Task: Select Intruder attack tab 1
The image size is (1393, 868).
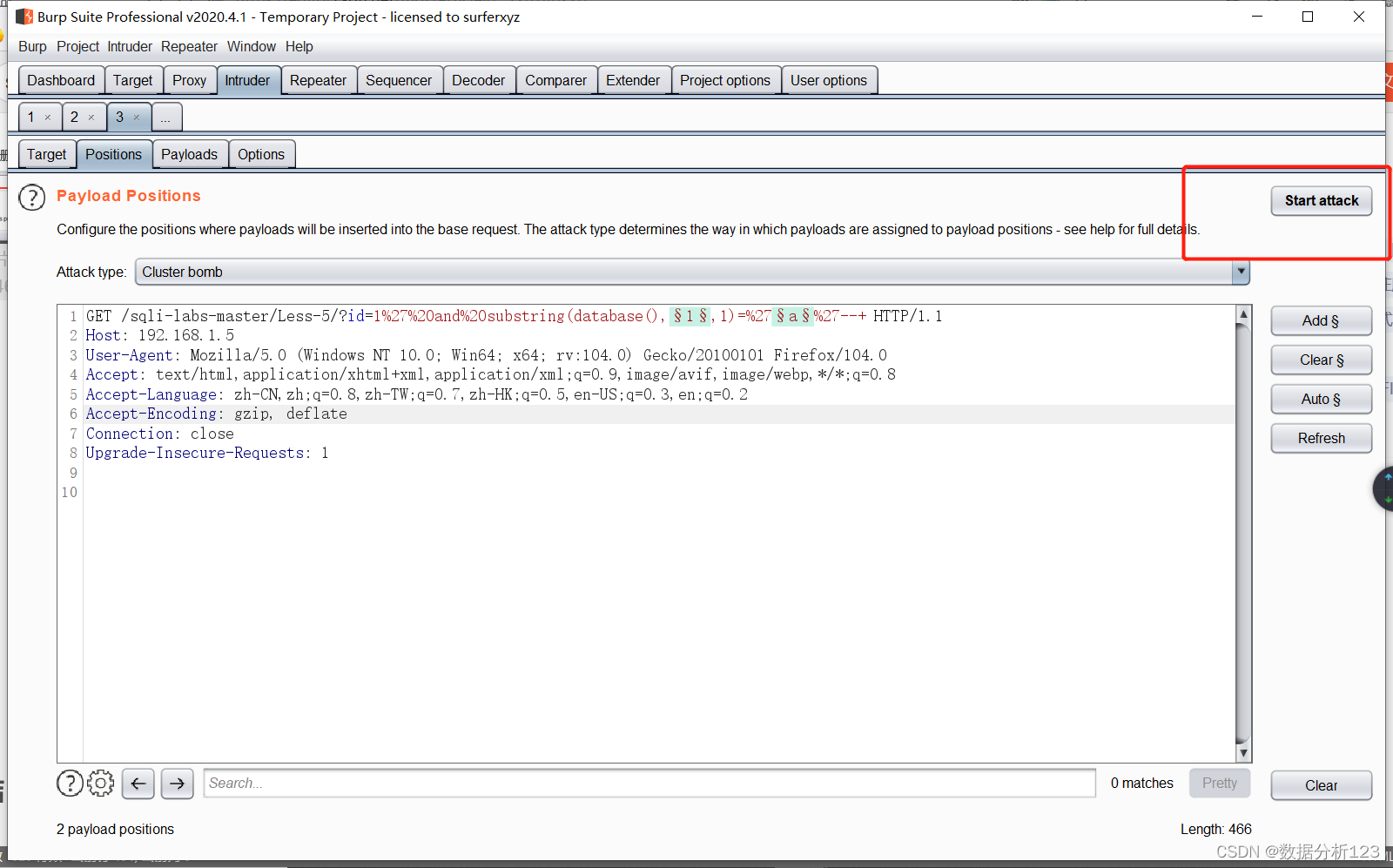Action: click(31, 117)
